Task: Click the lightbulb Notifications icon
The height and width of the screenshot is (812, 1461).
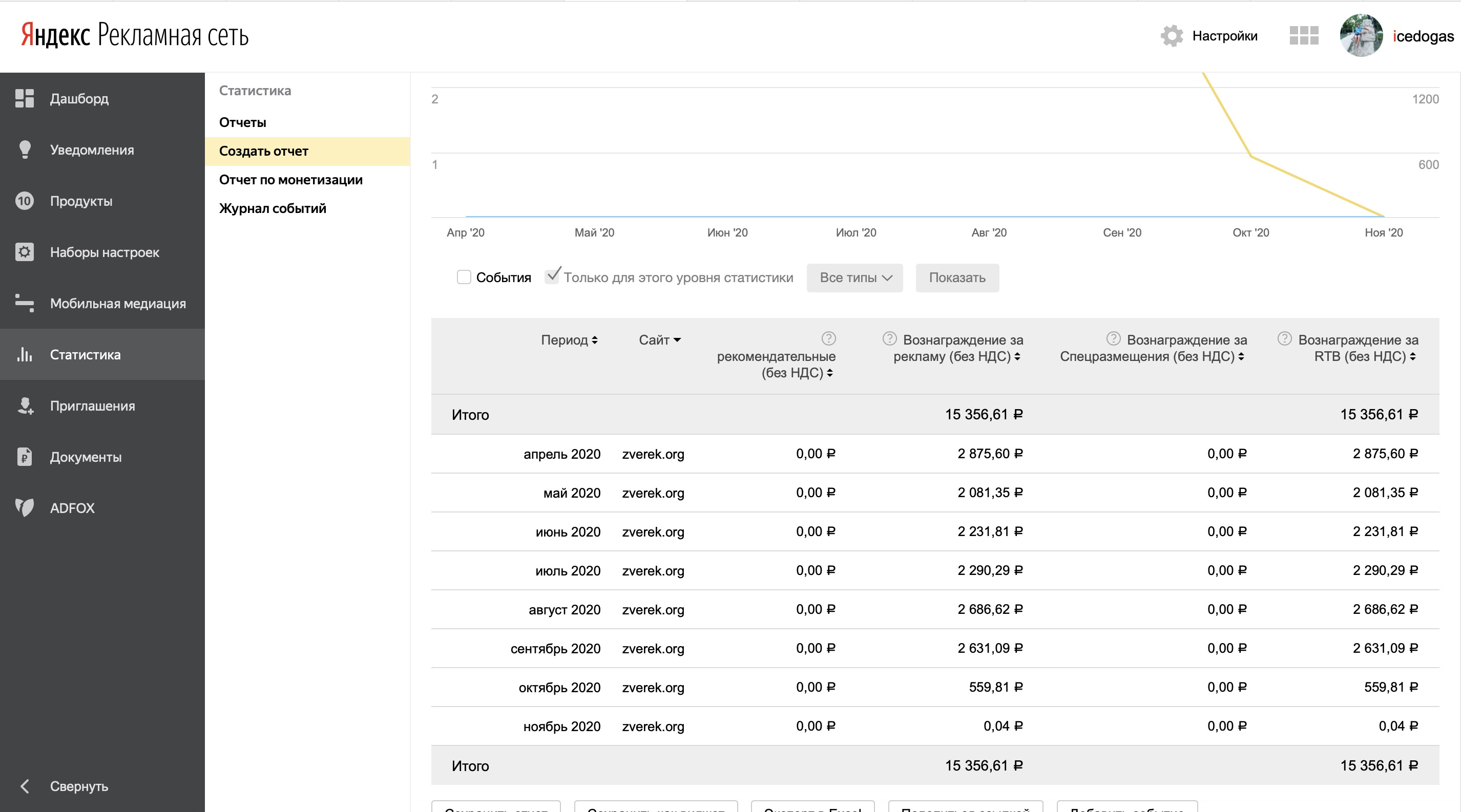Action: point(25,149)
